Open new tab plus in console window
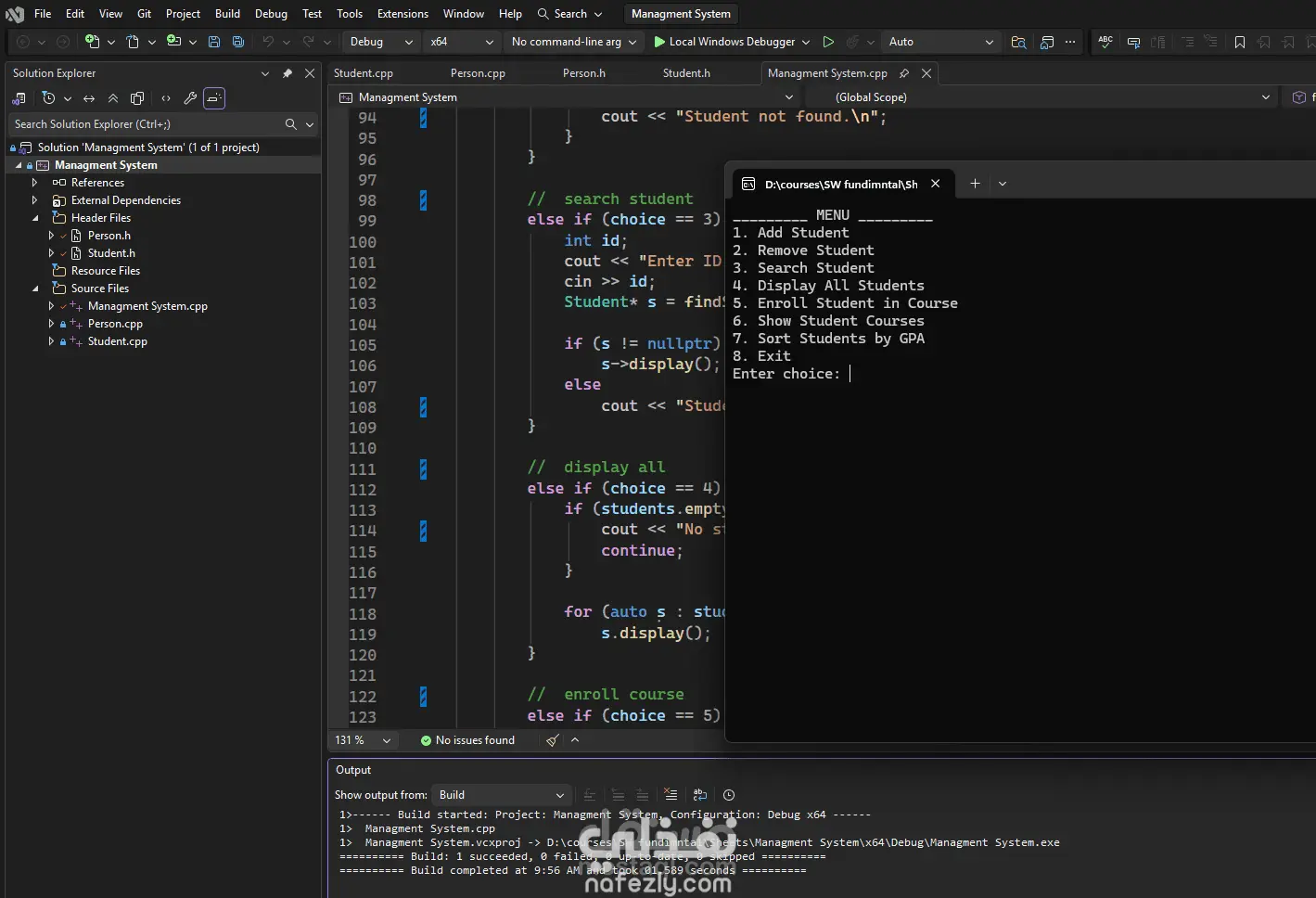The height and width of the screenshot is (898, 1316). pyautogui.click(x=975, y=184)
